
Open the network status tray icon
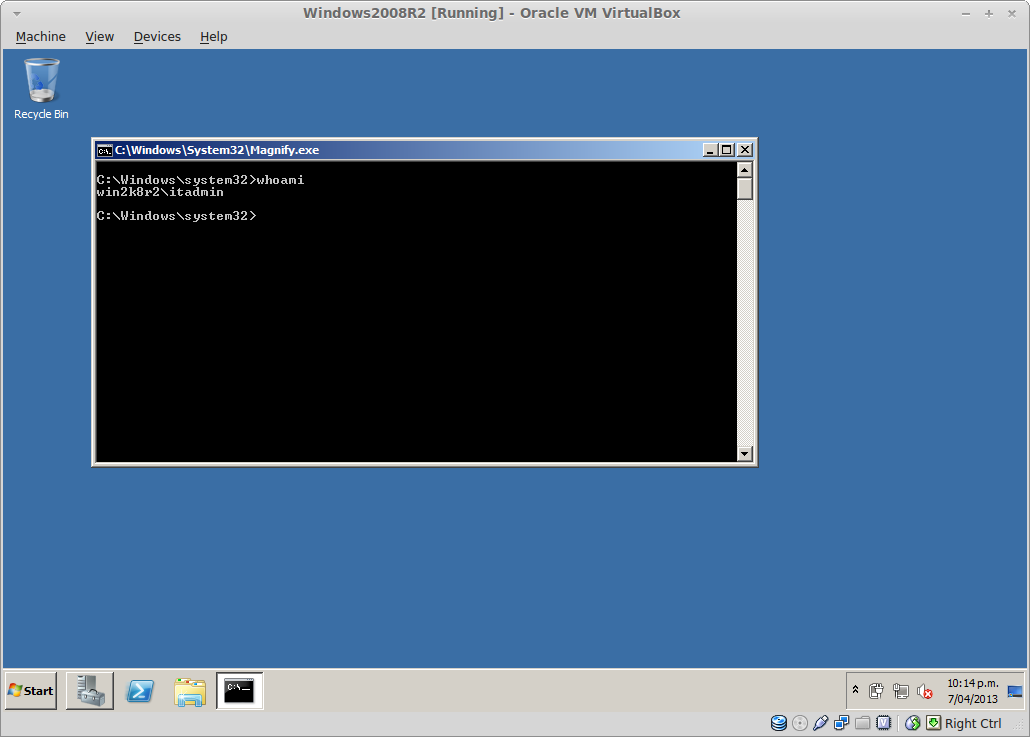[x=901, y=690]
